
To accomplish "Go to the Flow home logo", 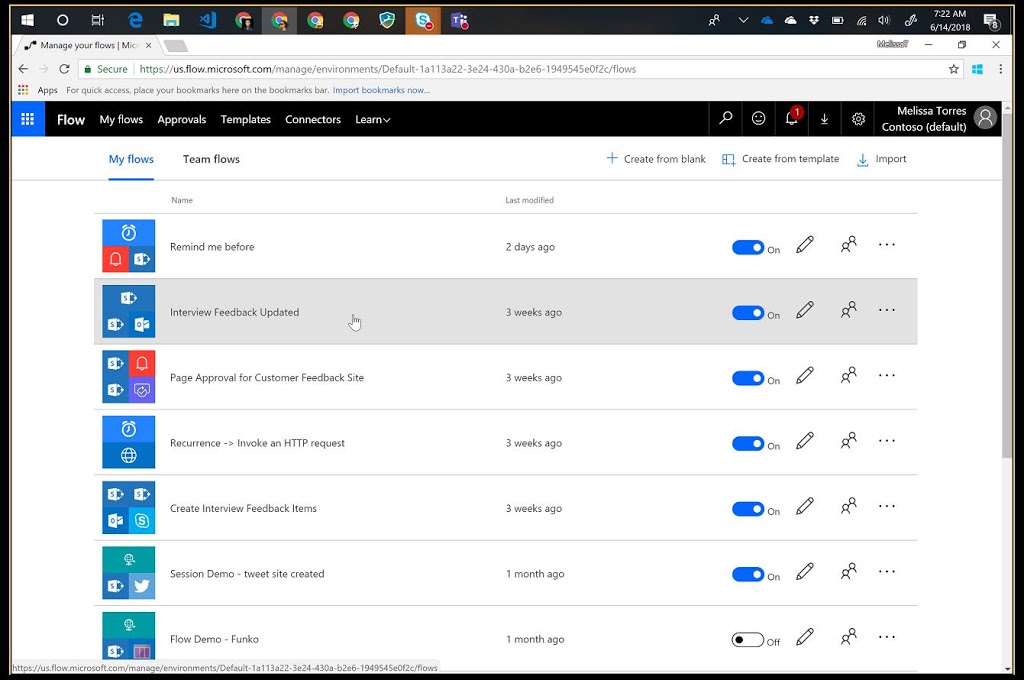I will 71,120.
